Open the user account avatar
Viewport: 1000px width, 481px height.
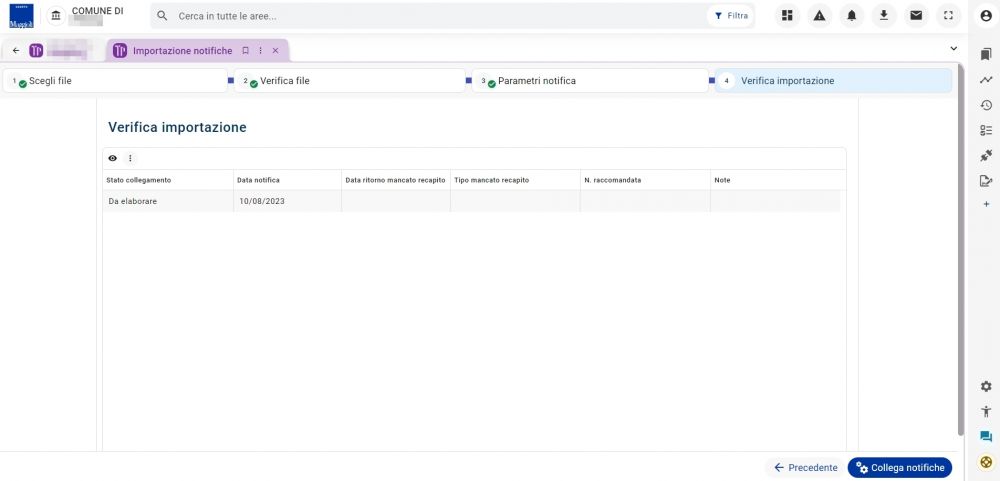click(x=986, y=16)
